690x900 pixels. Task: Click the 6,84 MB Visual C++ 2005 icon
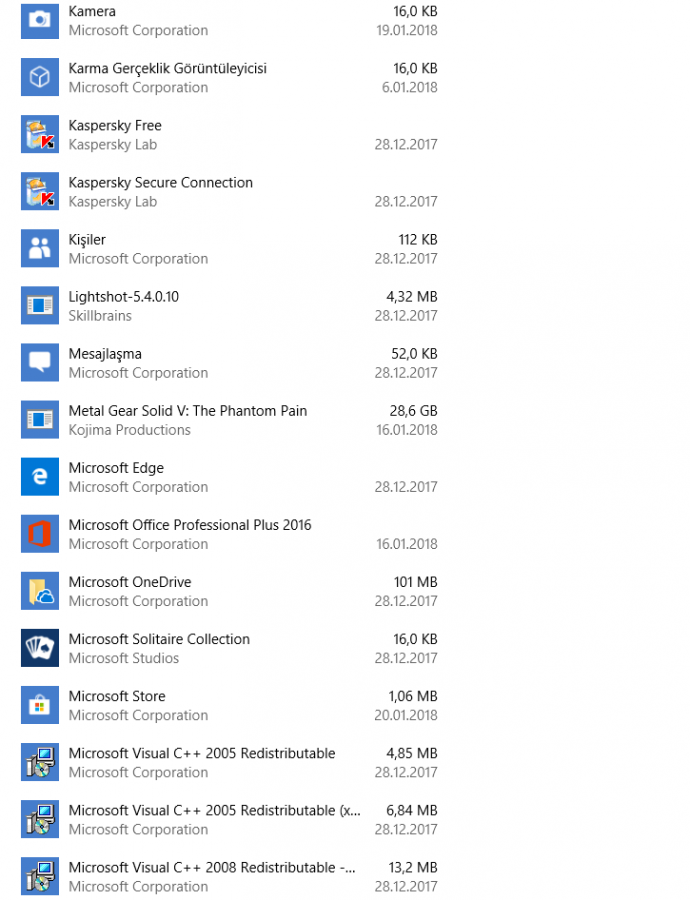tap(40, 818)
